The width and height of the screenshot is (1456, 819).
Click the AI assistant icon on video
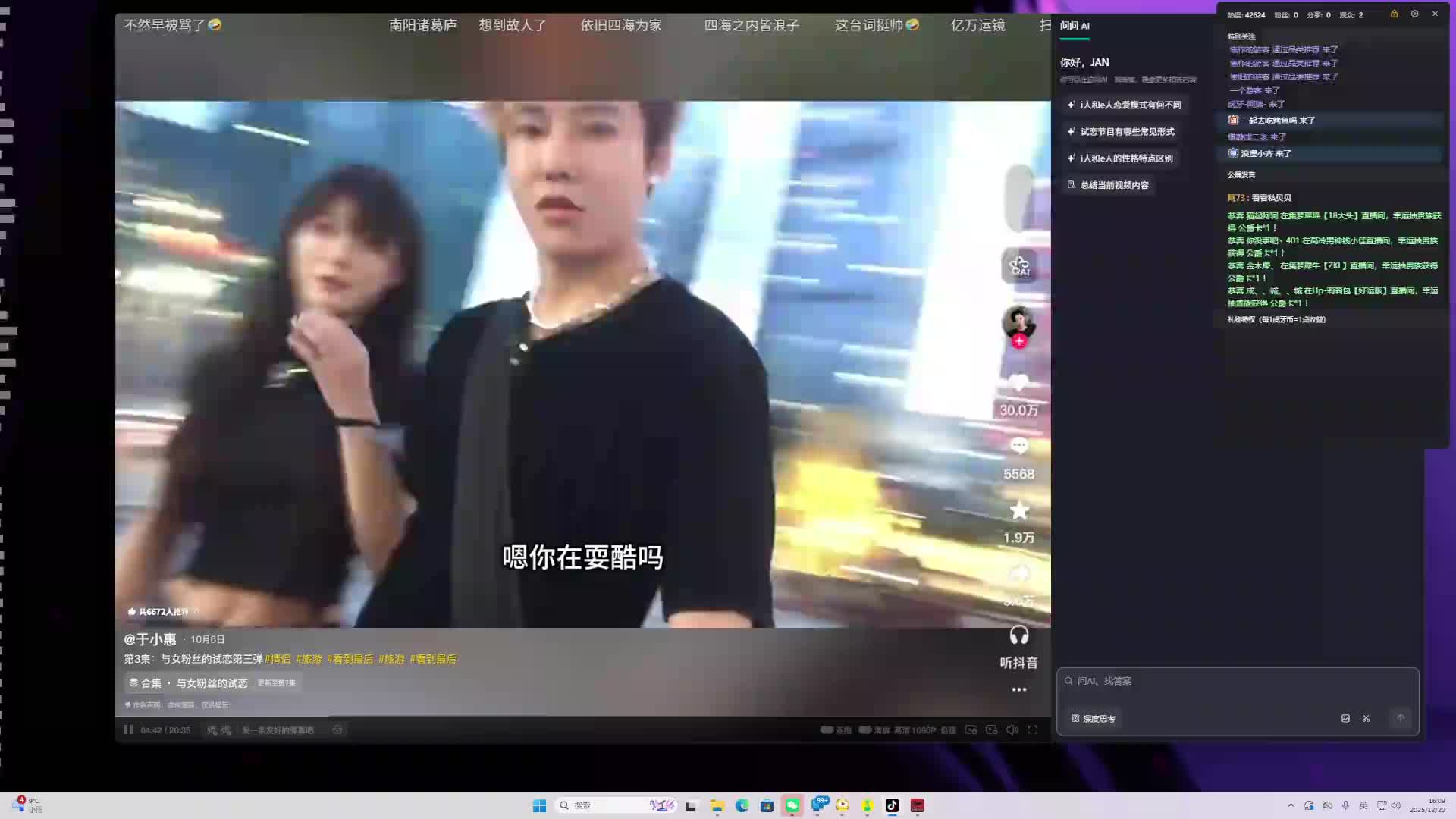(x=1019, y=265)
